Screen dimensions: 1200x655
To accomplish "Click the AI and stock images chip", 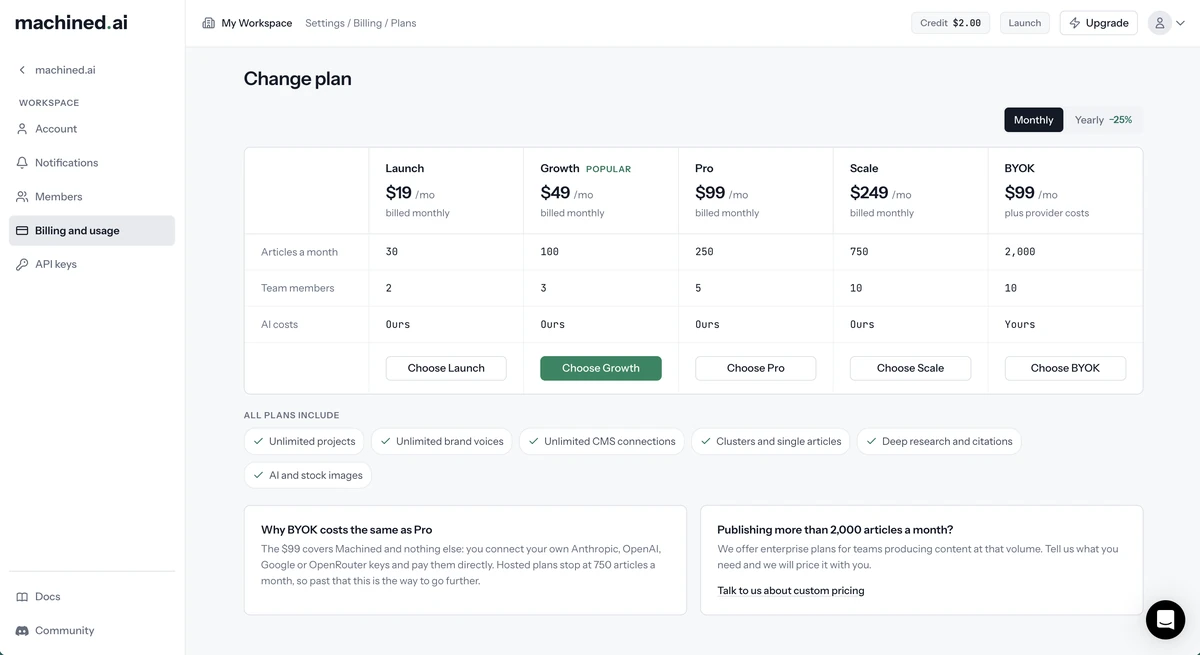I will [x=308, y=475].
